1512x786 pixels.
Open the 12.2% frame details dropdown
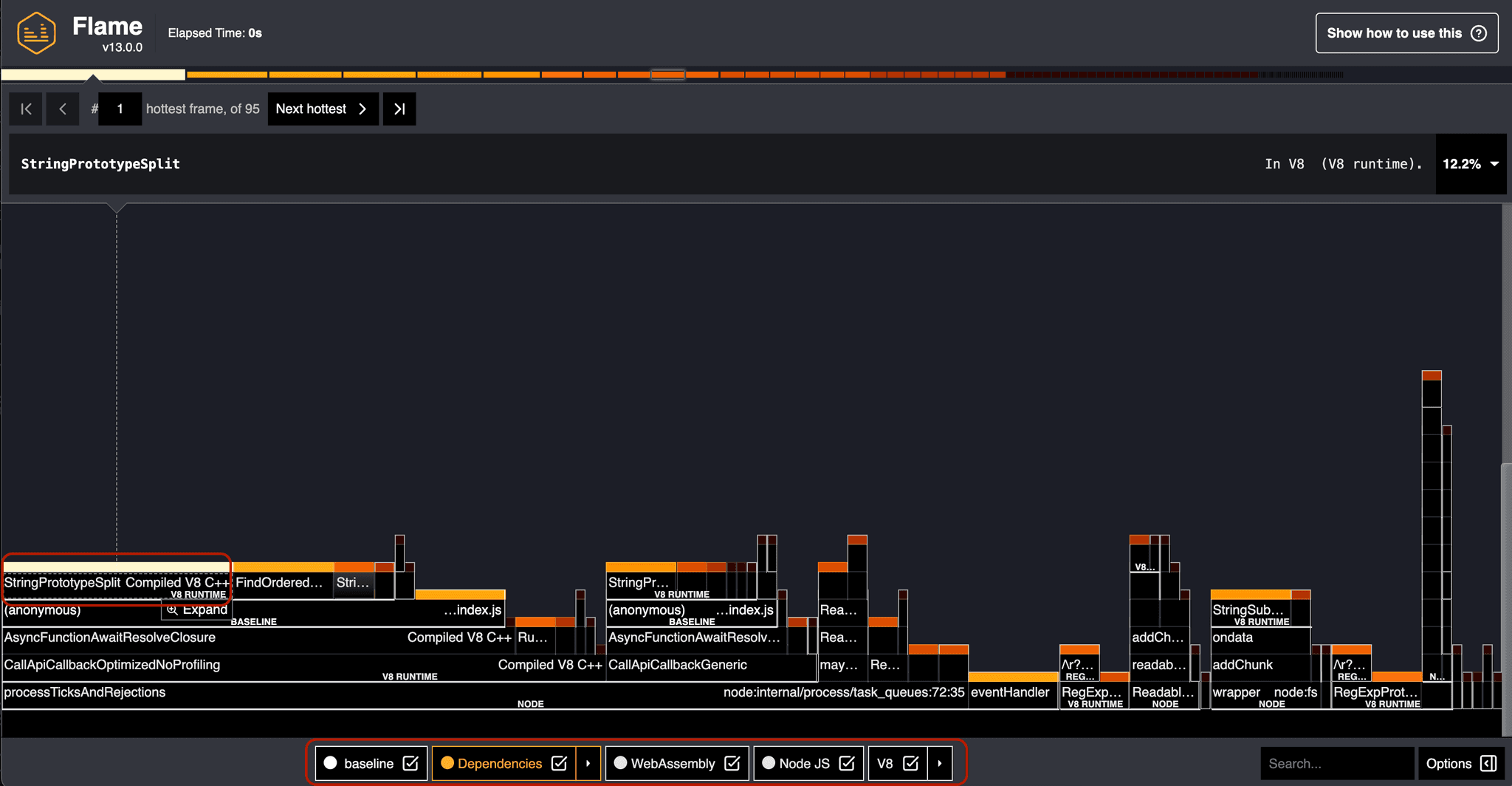pyautogui.click(x=1494, y=164)
